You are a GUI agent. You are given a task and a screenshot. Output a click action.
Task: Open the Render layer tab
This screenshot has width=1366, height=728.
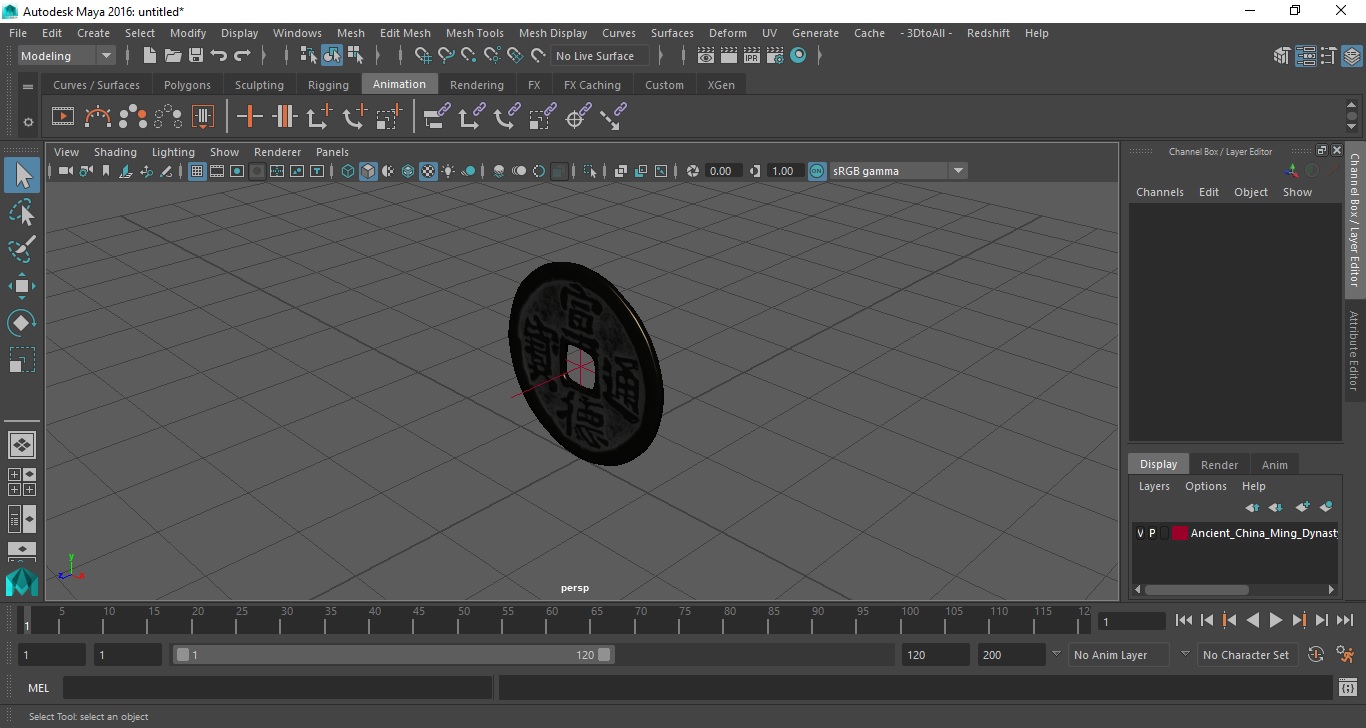pos(1219,464)
